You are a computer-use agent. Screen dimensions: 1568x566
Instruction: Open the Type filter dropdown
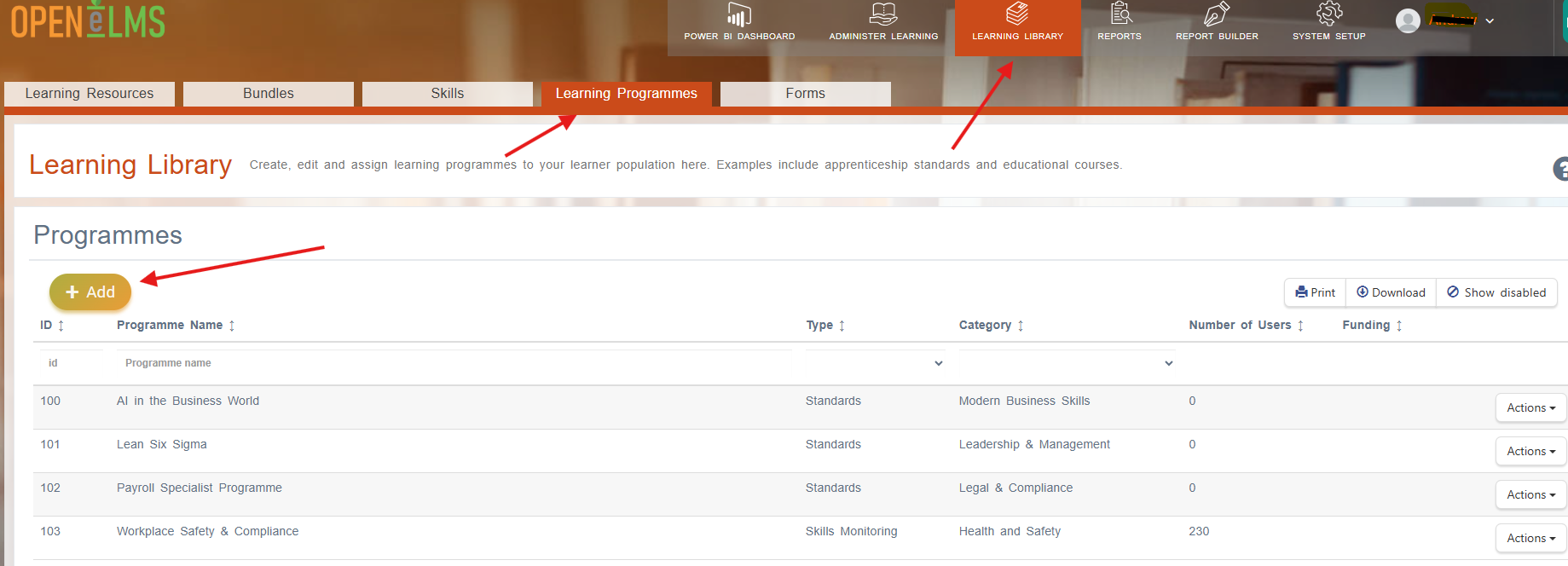click(x=875, y=363)
